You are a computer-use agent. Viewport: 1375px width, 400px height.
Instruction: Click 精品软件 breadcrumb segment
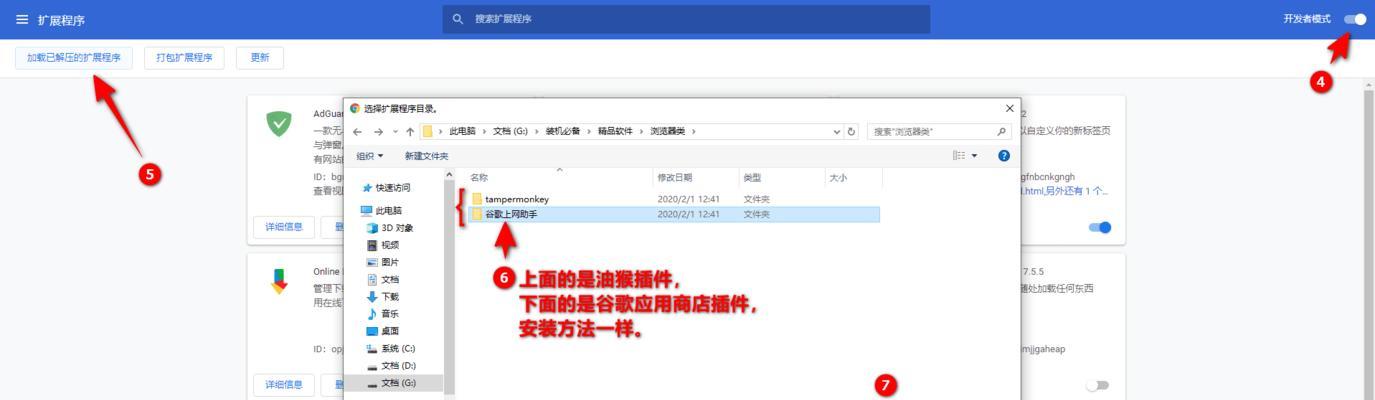[615, 132]
